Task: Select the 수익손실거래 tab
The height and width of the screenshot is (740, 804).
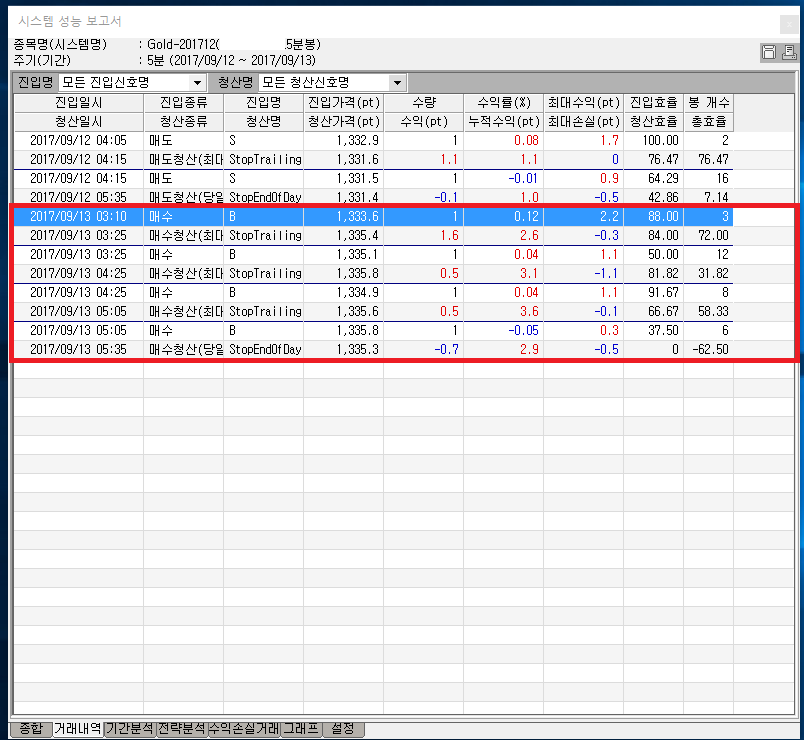Action: [x=244, y=729]
